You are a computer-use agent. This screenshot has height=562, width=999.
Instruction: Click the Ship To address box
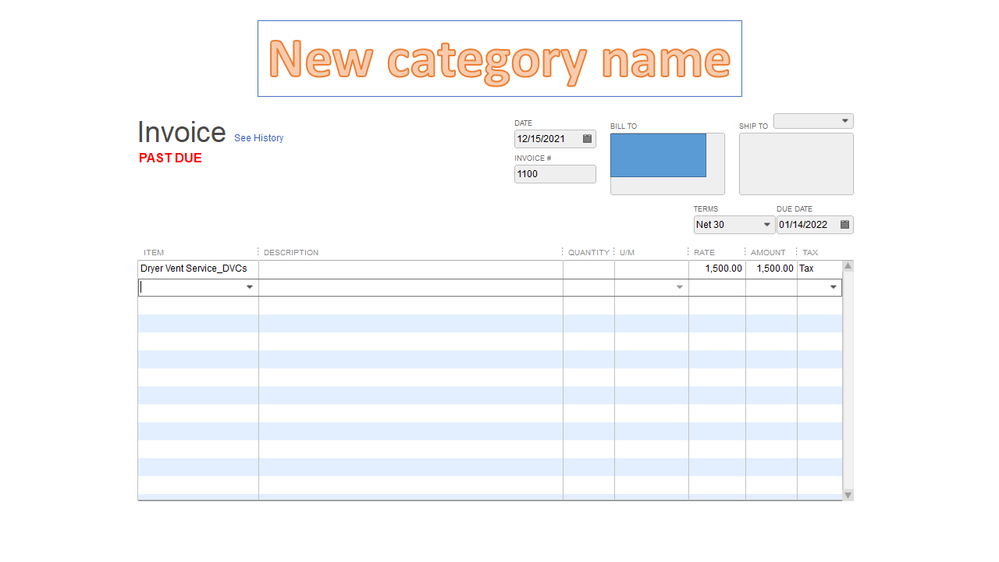pos(796,164)
